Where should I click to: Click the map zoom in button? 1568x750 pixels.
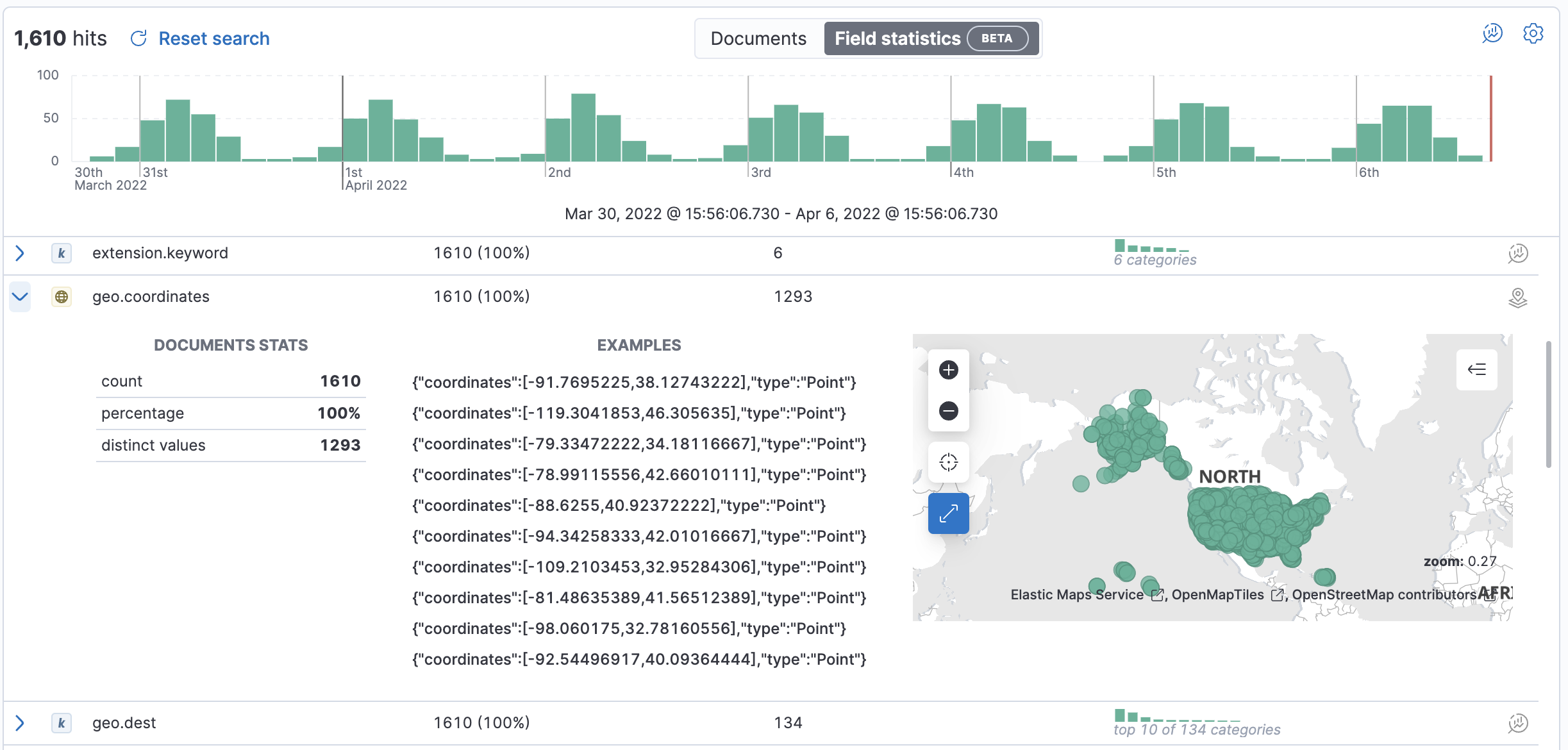(x=947, y=370)
